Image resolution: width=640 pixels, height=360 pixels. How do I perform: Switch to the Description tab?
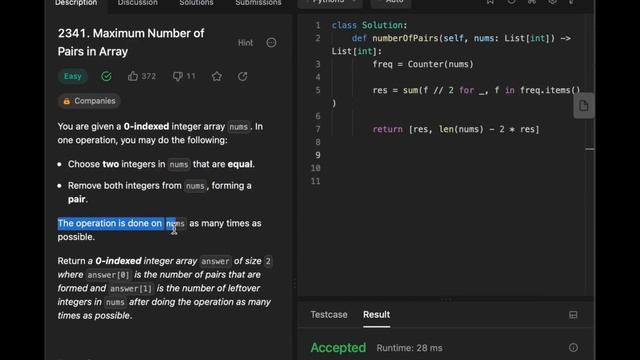[76, 3]
